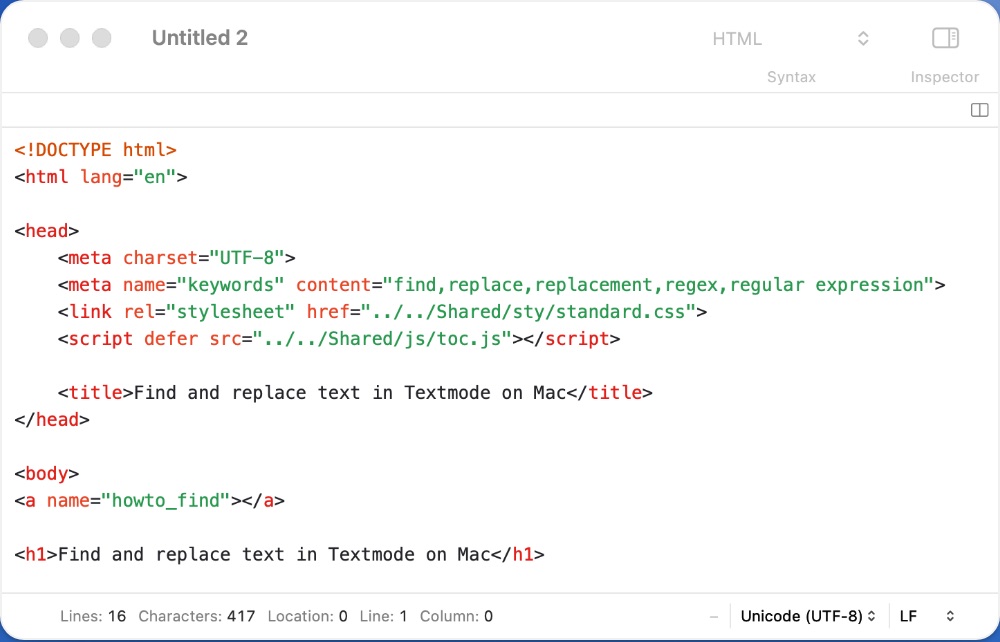Change the LF line ending popup
The width and height of the screenshot is (1000, 642).
pyautogui.click(x=927, y=616)
